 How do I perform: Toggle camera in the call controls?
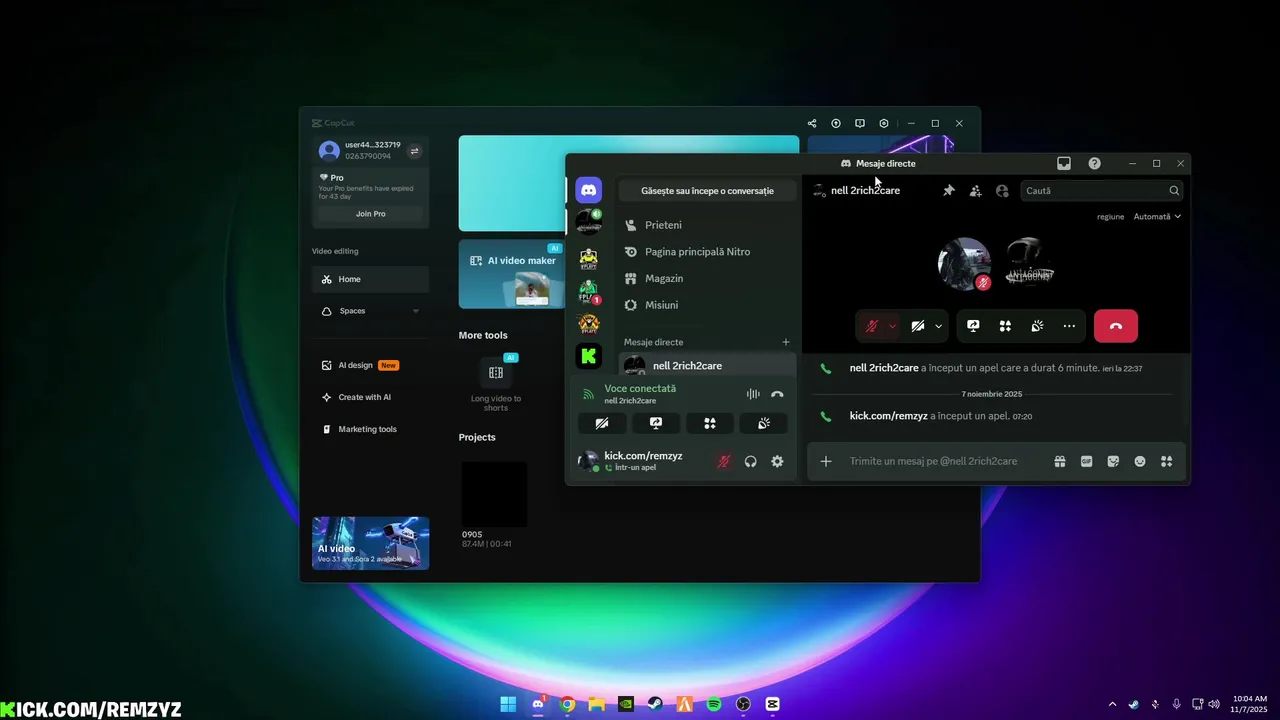[917, 326]
